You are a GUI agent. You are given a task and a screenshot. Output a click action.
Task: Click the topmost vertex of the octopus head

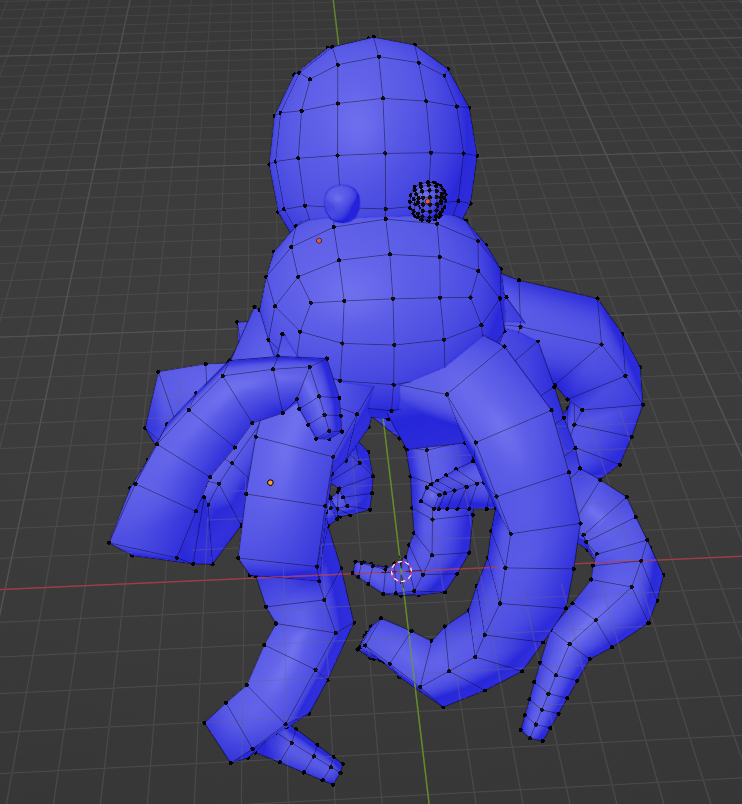pos(374,38)
